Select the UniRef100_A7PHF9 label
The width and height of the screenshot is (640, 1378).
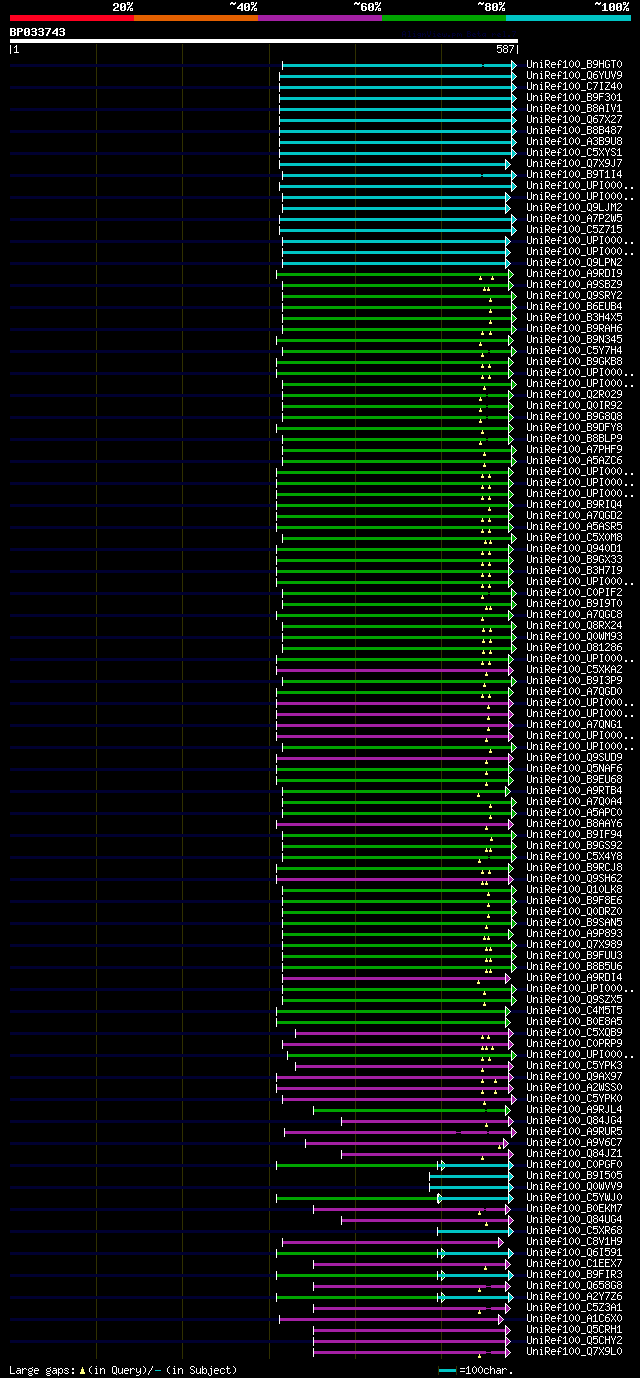click(573, 449)
